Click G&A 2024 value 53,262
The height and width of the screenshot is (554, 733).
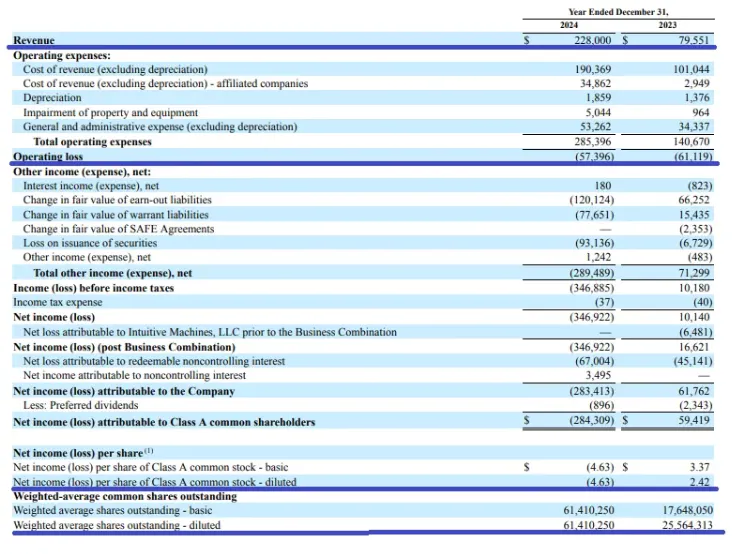tap(596, 126)
